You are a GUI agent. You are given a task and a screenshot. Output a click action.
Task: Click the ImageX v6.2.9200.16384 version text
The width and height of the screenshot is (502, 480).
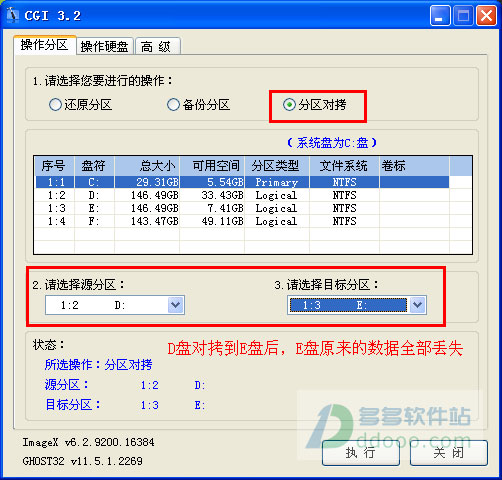click(88, 442)
